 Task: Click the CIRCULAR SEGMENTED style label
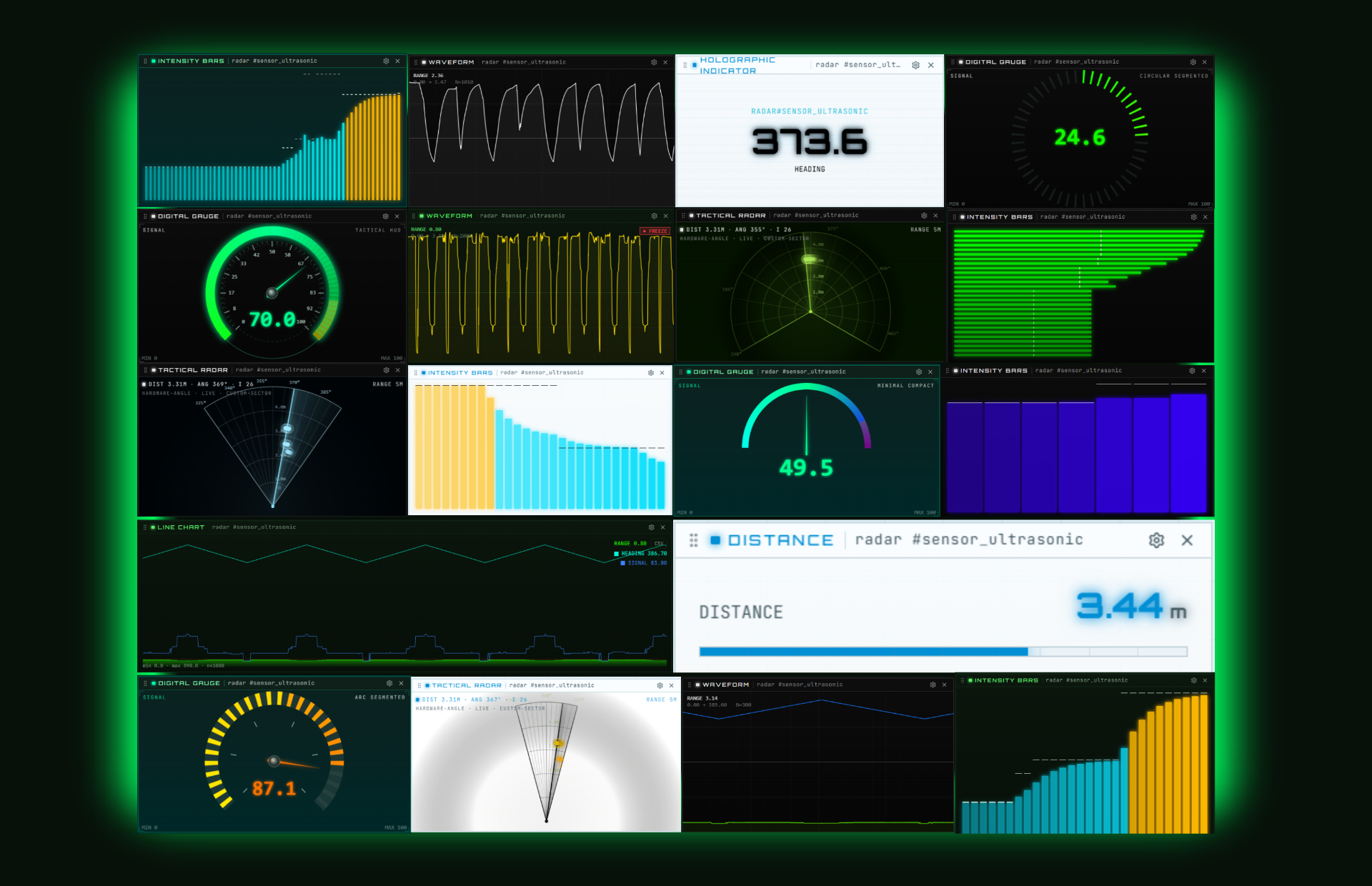click(1174, 76)
